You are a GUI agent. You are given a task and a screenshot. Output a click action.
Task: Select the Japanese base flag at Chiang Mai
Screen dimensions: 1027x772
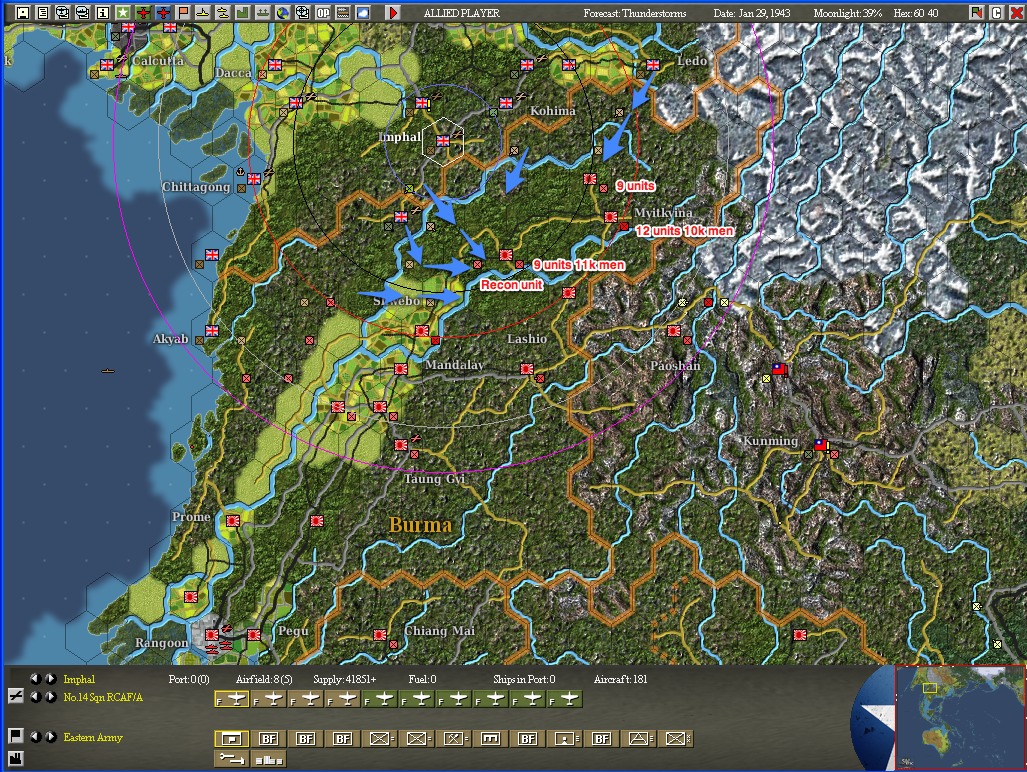click(x=380, y=635)
